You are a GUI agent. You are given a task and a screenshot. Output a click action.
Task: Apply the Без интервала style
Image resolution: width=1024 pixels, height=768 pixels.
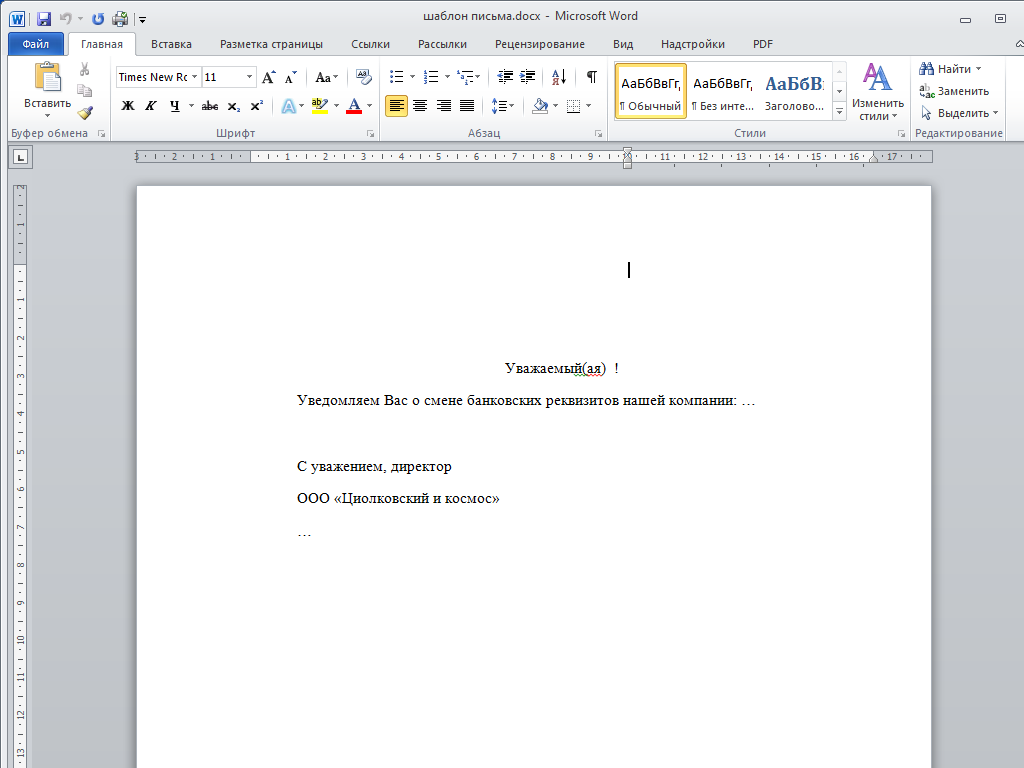point(722,91)
